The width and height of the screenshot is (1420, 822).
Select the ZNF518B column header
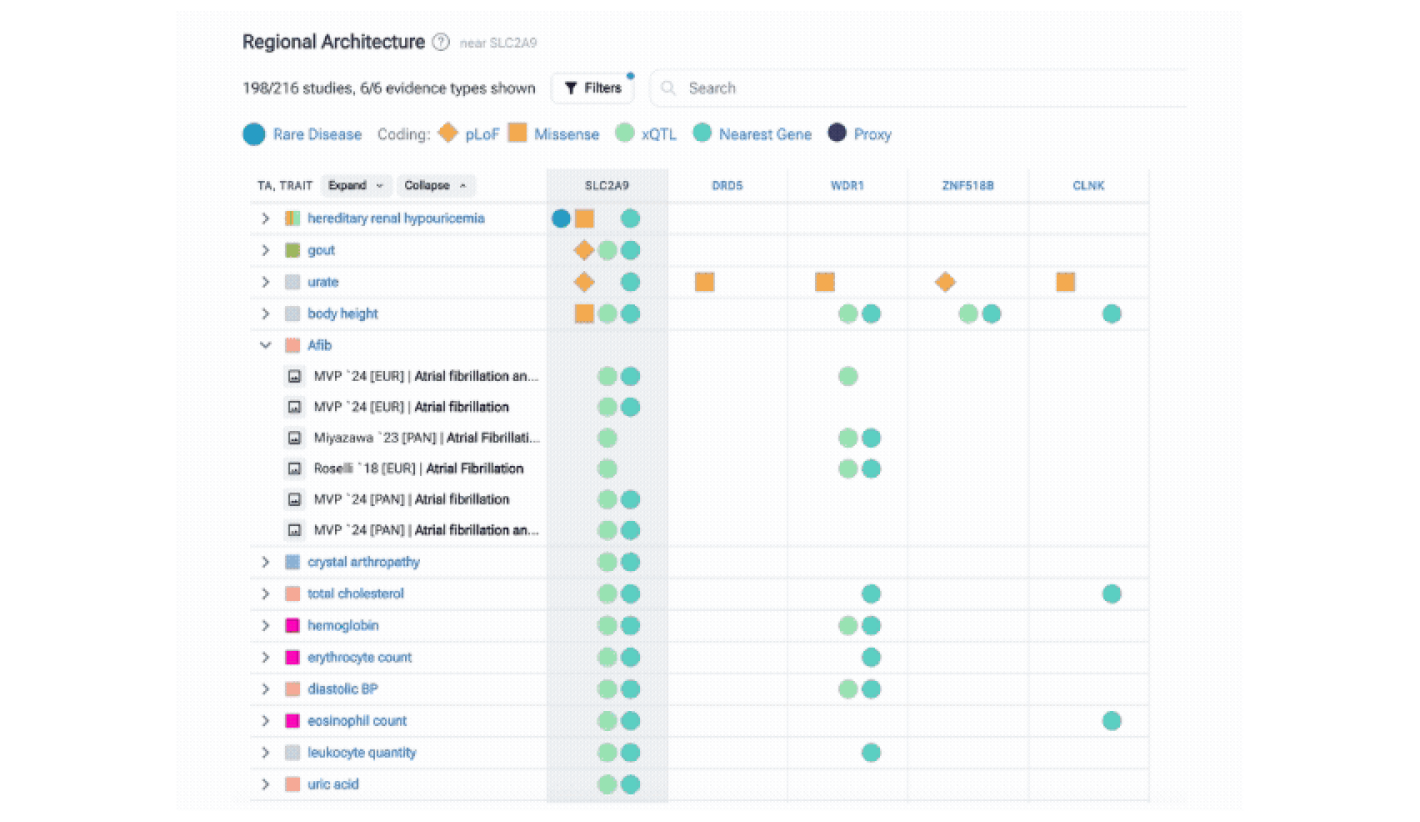pos(967,185)
